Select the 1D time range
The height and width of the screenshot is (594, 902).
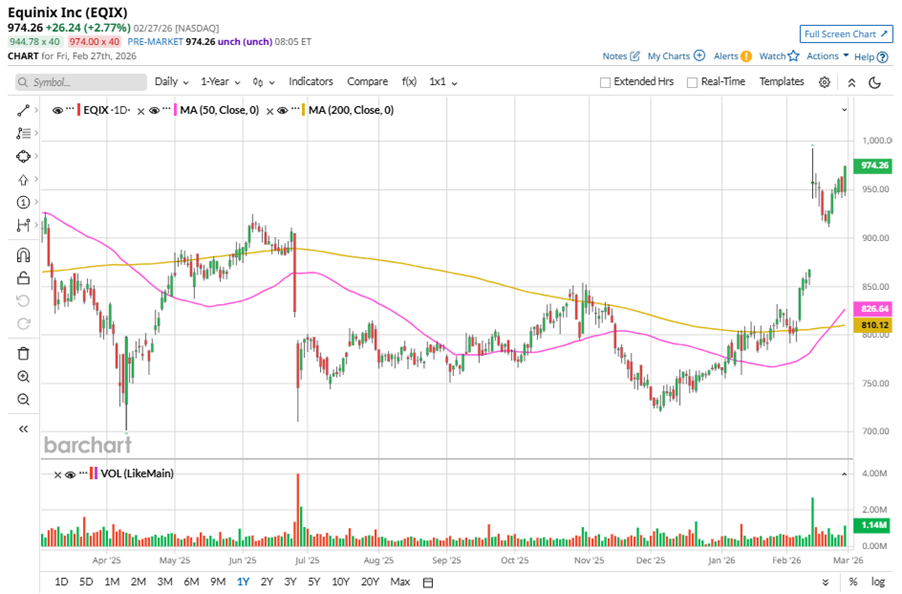[61, 582]
